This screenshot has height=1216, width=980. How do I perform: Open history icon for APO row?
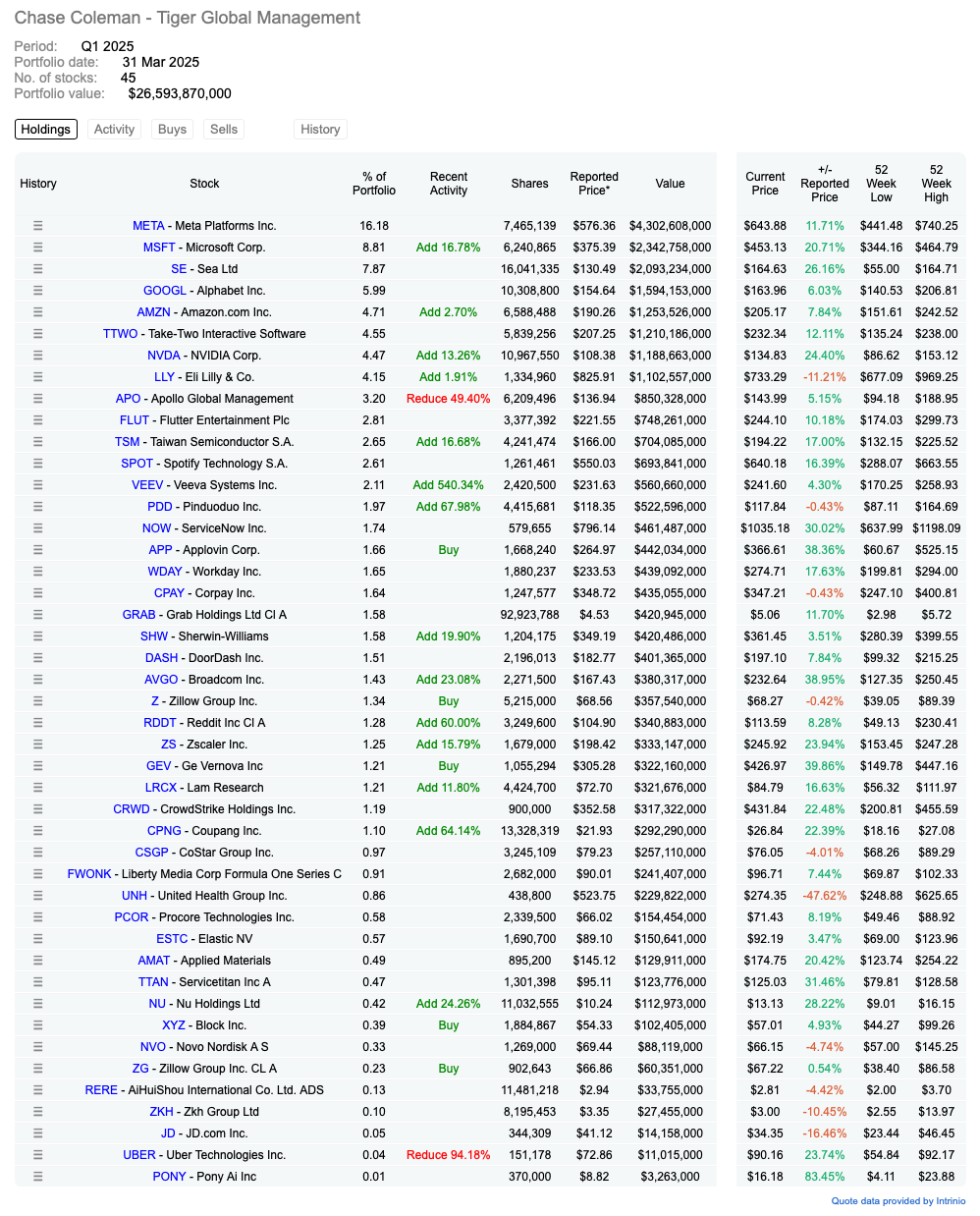point(38,399)
